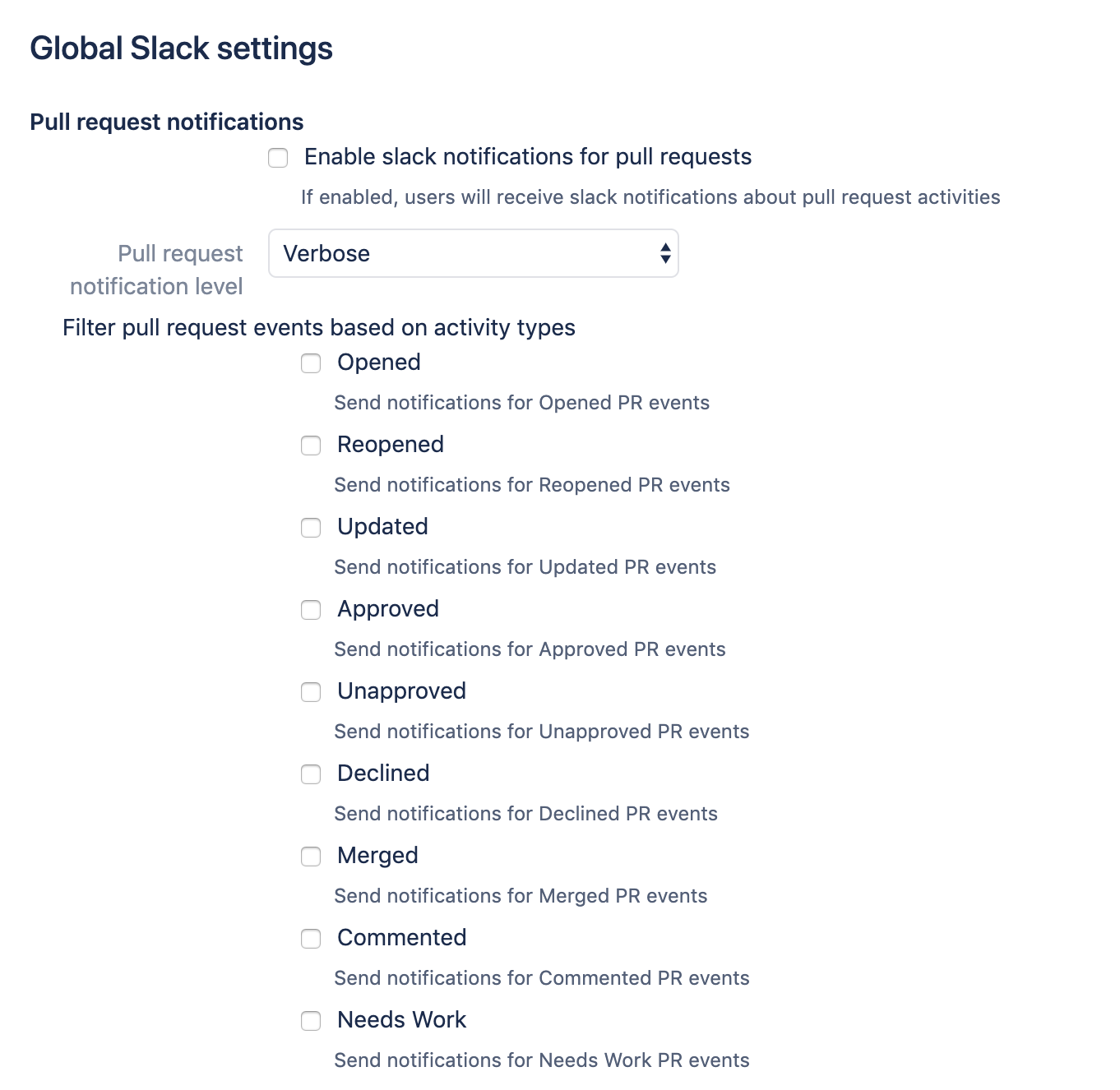Click the Opened label text
Image resolution: width=1120 pixels, height=1090 pixels.
(x=378, y=362)
